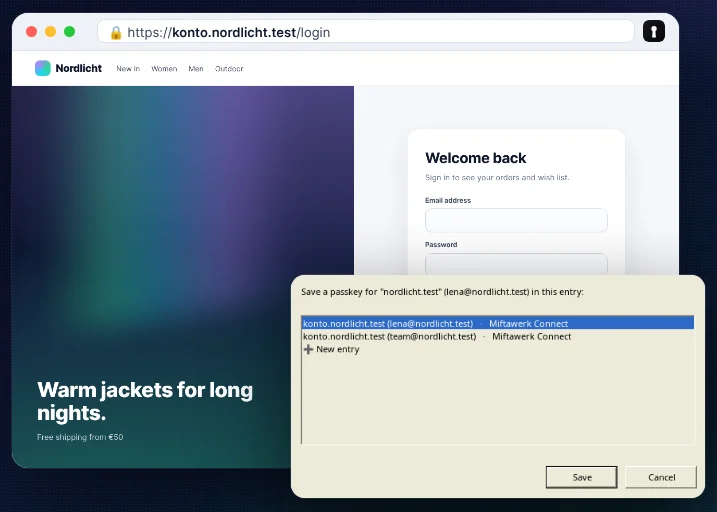Image resolution: width=717 pixels, height=512 pixels.
Task: Open the Outdoor category
Action: pyautogui.click(x=229, y=69)
